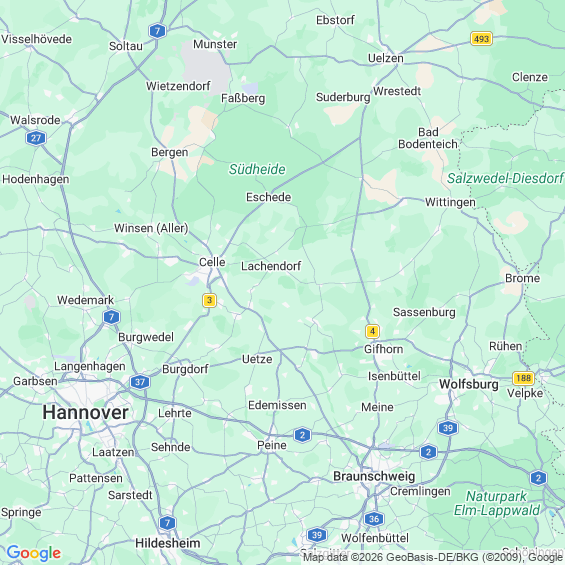Image resolution: width=565 pixels, height=565 pixels.
Task: Click the Südheide nature park label
Action: 257,169
